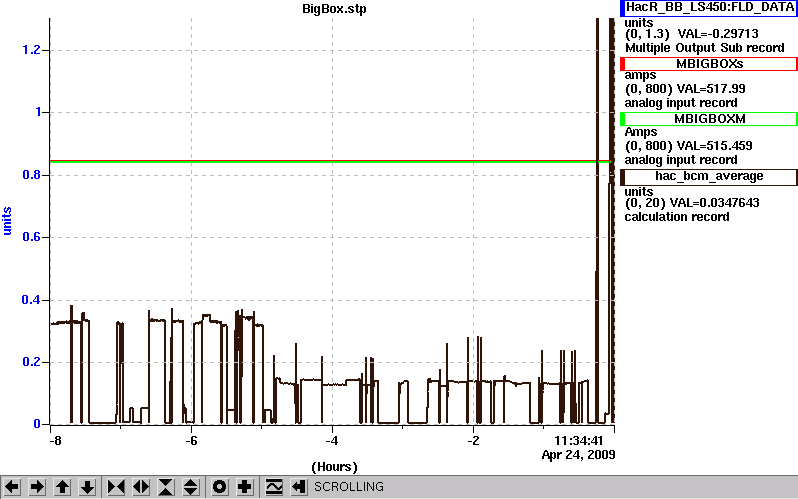Screen dimensions: 798x499
Task: Click the dark brown marker of hac_bcm_average
Action: coord(622,177)
